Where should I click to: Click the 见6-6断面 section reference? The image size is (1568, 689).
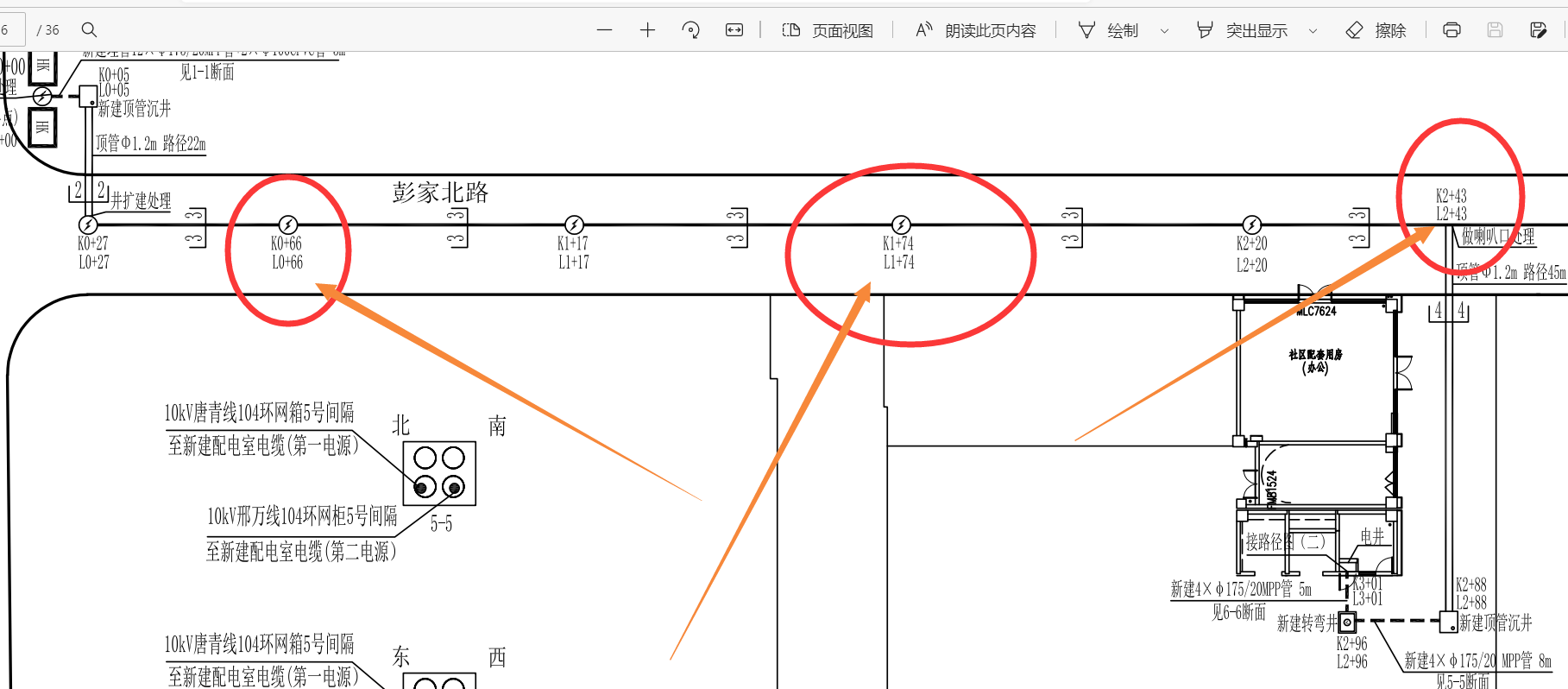[1238, 612]
